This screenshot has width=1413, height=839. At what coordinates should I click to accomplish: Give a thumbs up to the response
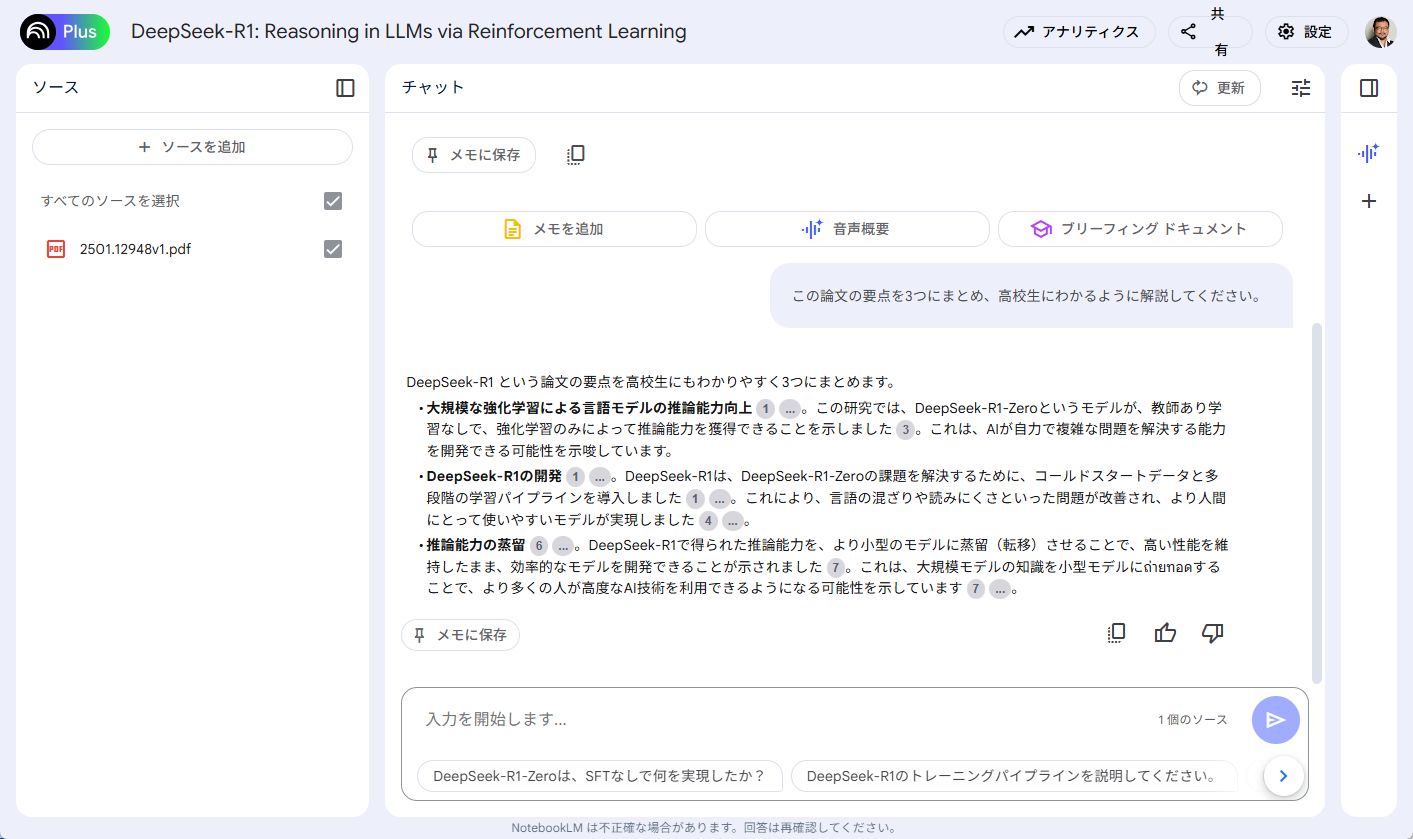click(1164, 632)
